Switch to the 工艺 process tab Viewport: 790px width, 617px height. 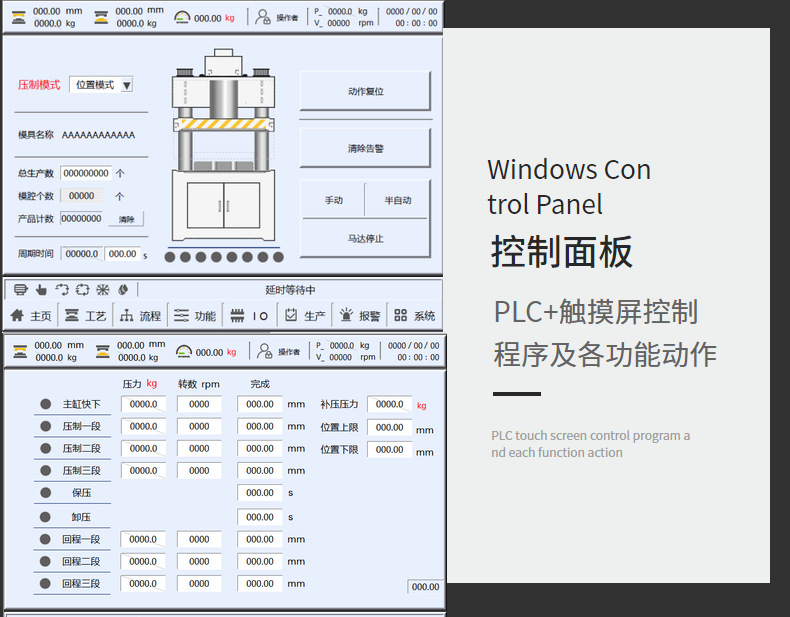click(x=86, y=316)
